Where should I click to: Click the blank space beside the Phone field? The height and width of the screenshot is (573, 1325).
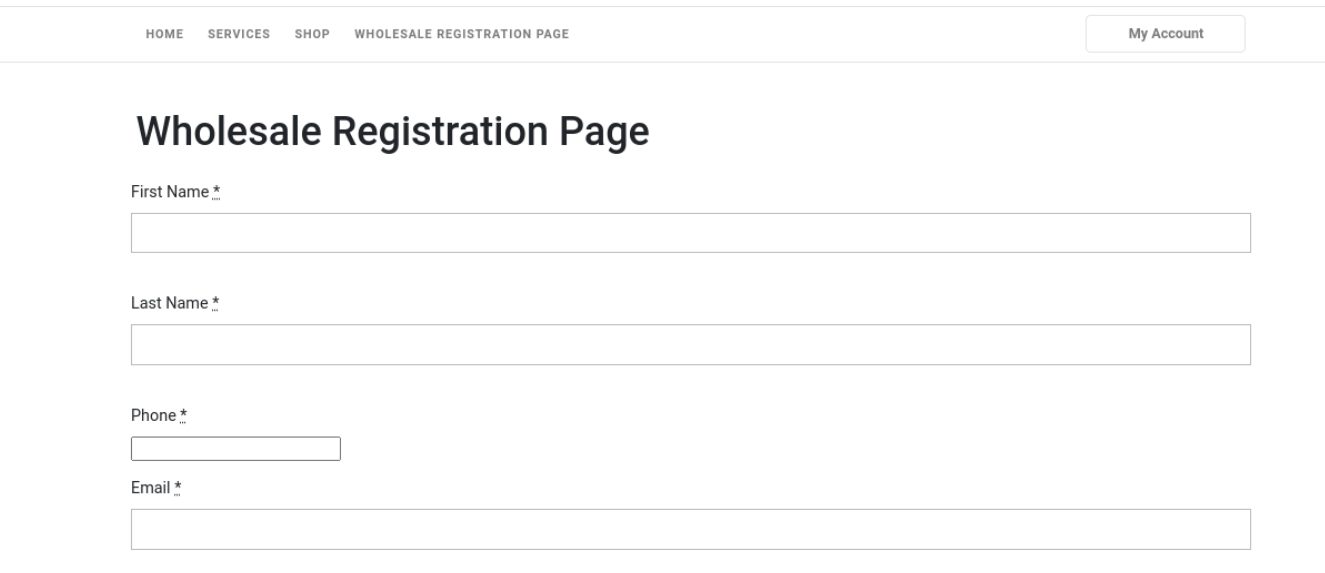(796, 449)
